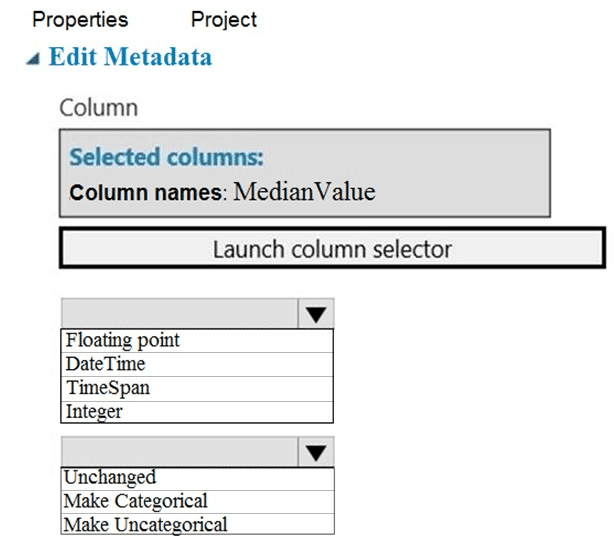Image resolution: width=616 pixels, height=543 pixels.
Task: Click the Selected columns box
Action: [304, 173]
